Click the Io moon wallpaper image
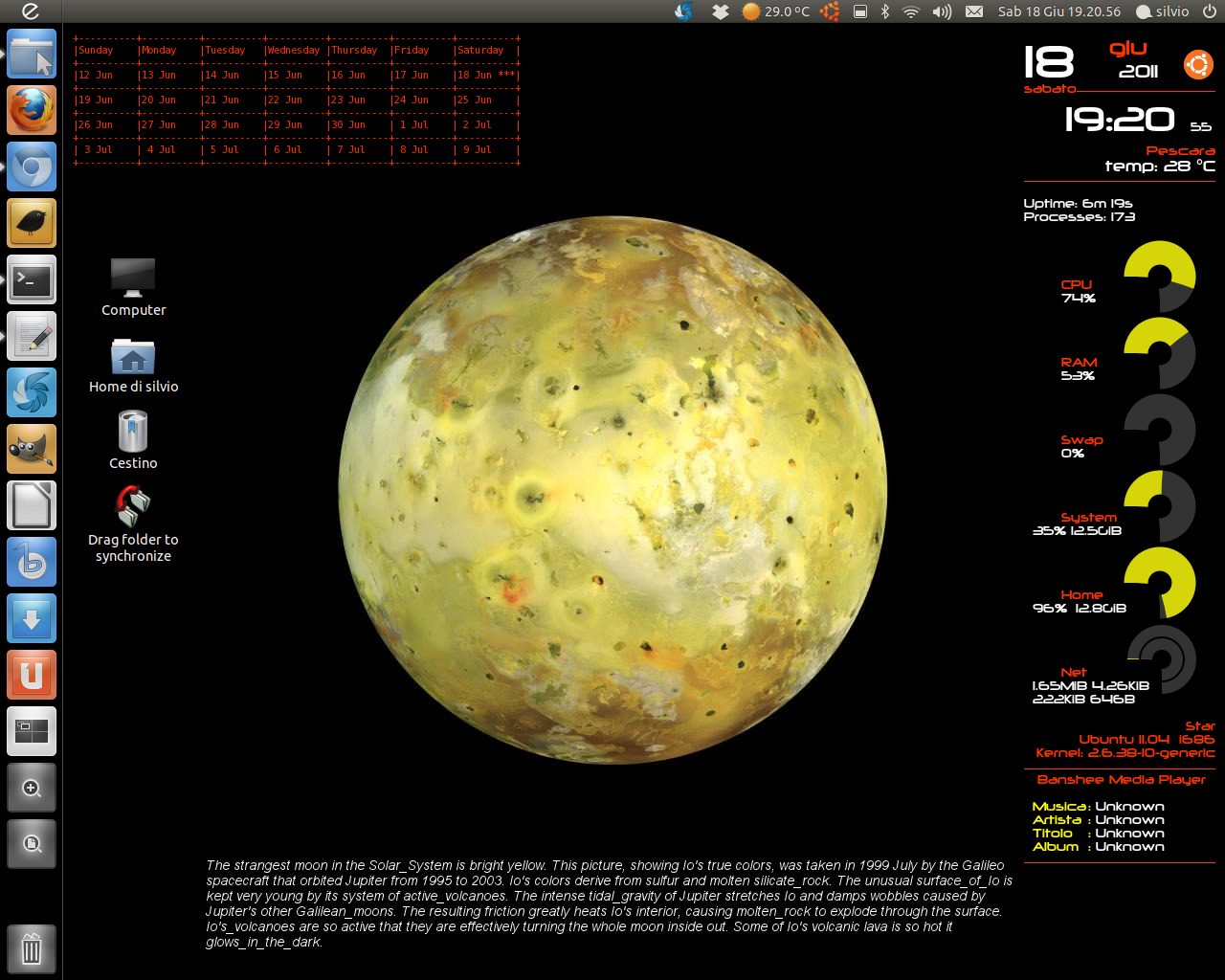This screenshot has height=980, width=1225. (x=612, y=490)
